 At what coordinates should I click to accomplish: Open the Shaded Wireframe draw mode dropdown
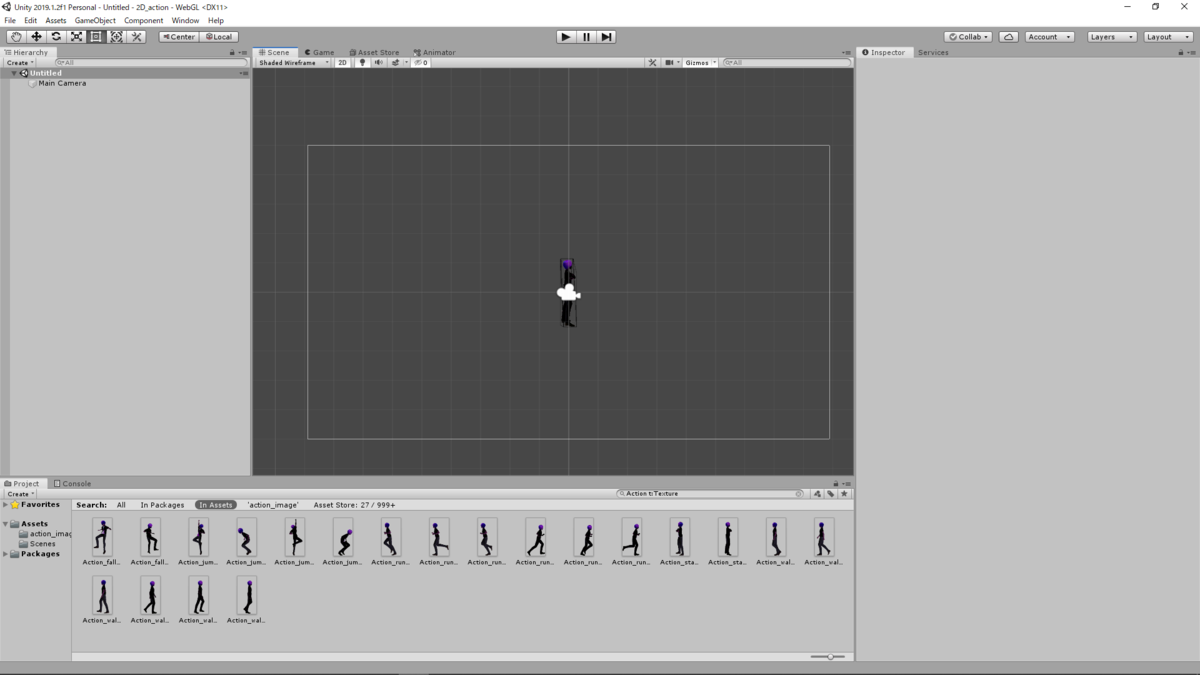(x=294, y=63)
